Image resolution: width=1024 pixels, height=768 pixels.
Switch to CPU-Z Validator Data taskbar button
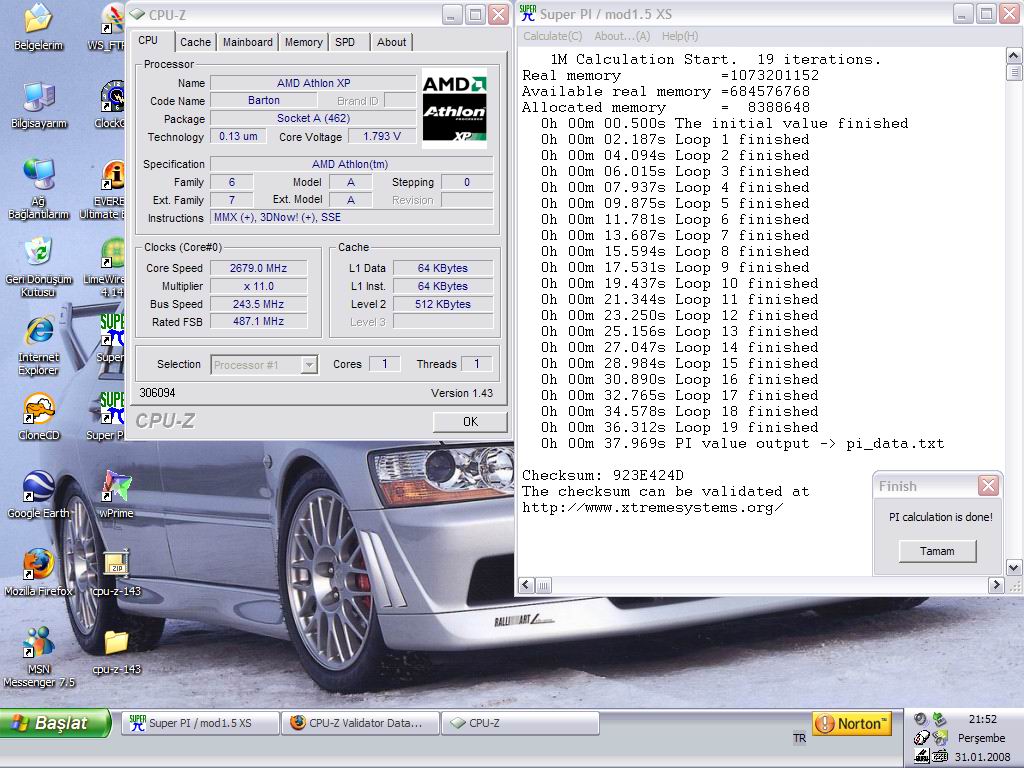point(360,723)
